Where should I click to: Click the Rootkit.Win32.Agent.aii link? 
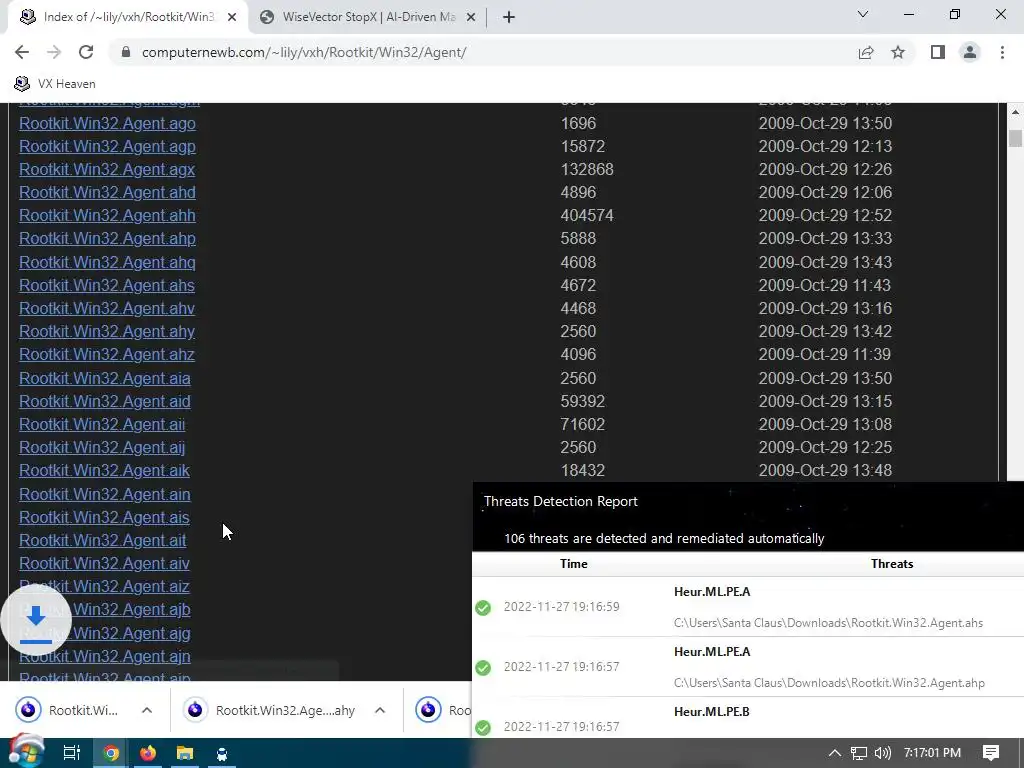tap(102, 424)
